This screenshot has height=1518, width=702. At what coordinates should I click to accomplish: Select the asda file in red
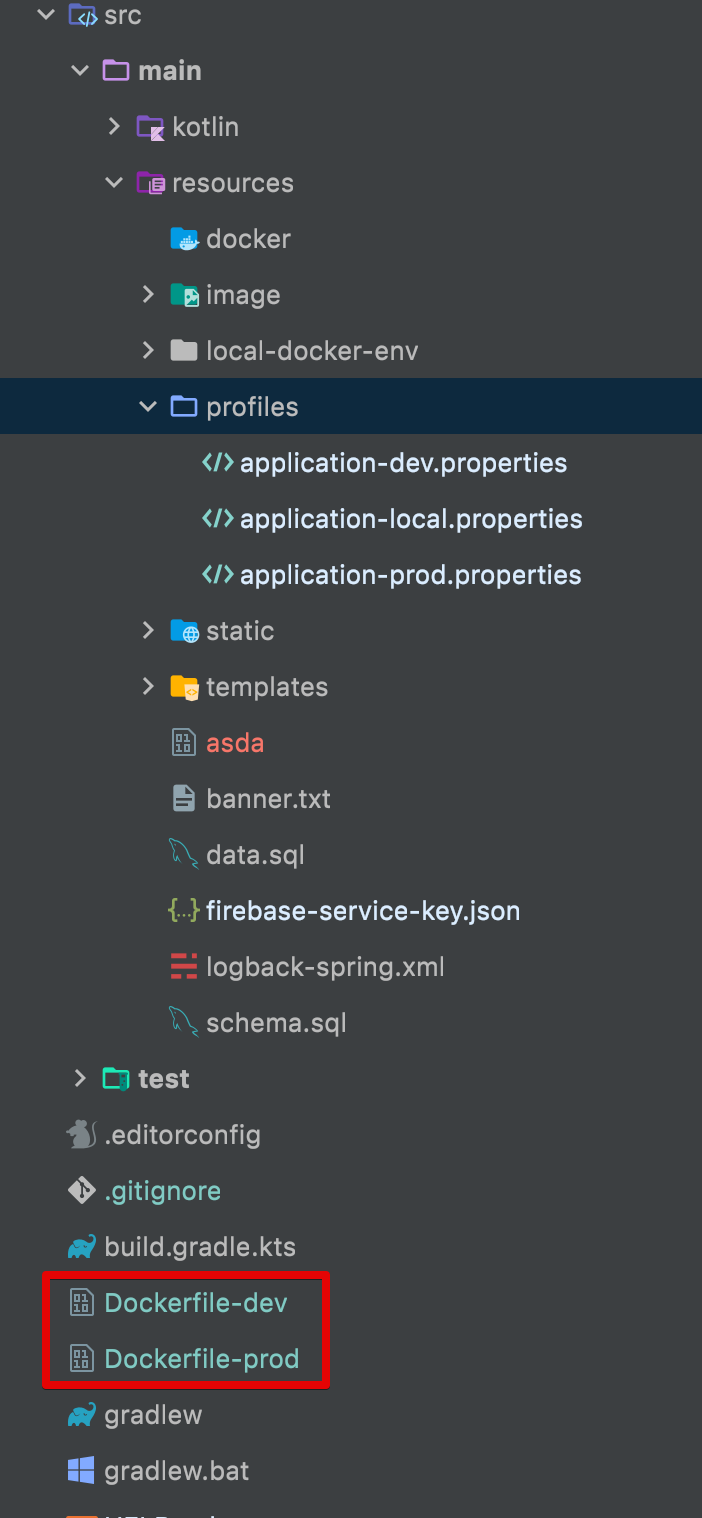tap(234, 743)
